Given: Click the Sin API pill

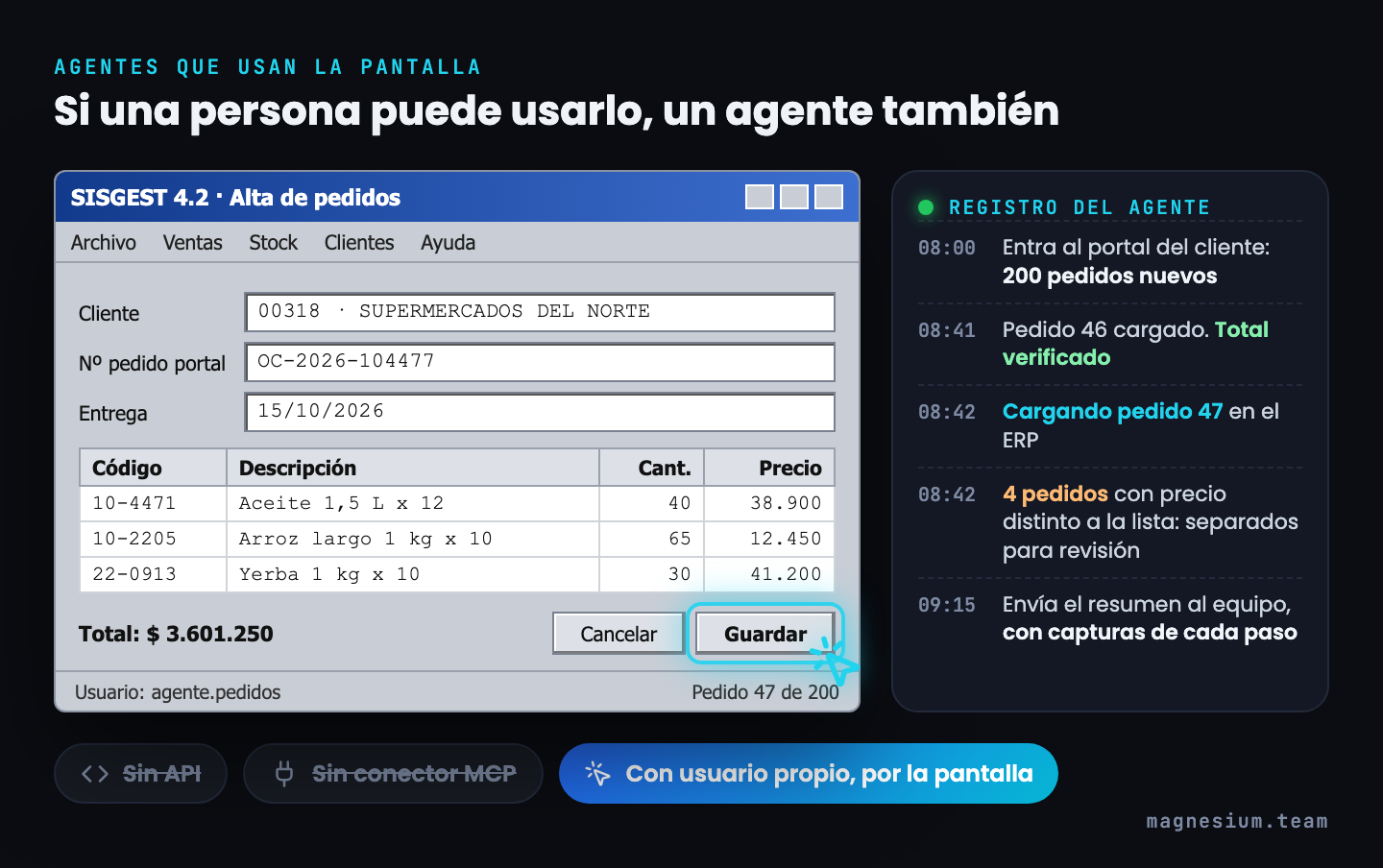Looking at the screenshot, I should [x=140, y=773].
